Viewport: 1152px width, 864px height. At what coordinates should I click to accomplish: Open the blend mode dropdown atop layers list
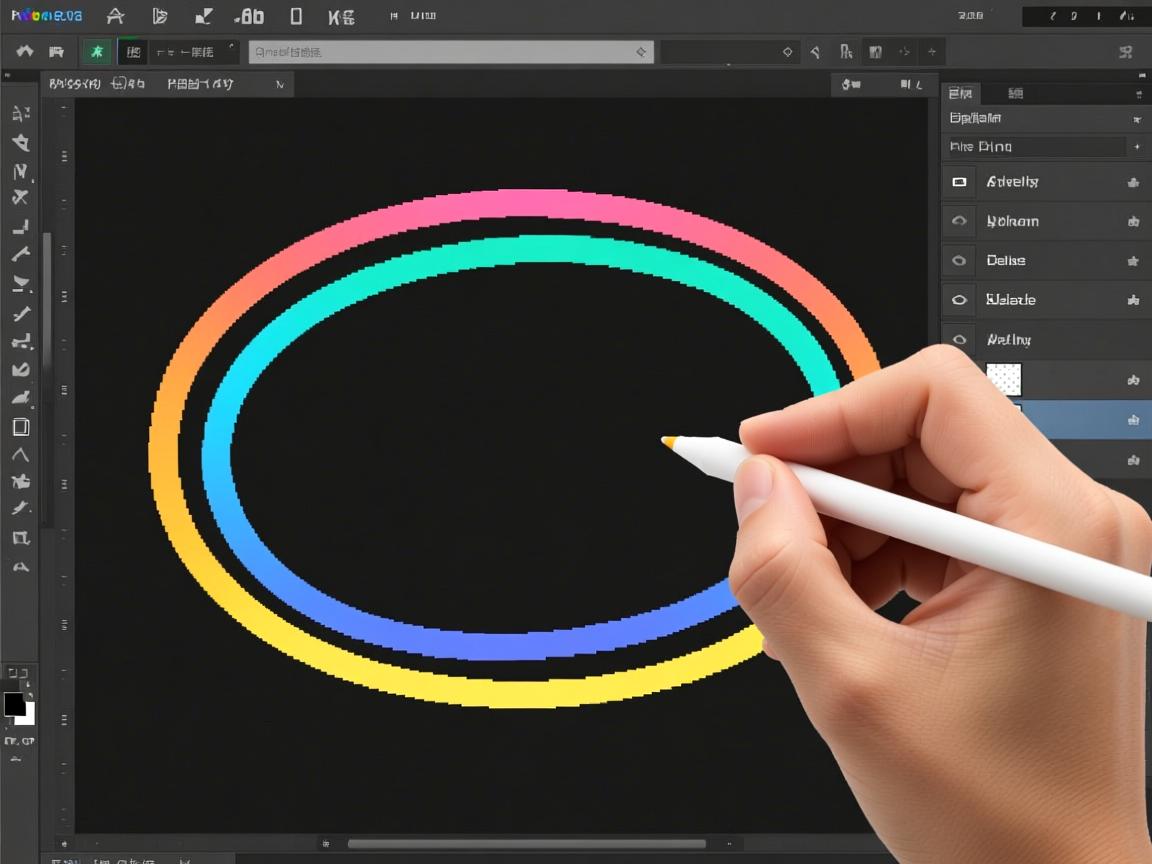1035,147
